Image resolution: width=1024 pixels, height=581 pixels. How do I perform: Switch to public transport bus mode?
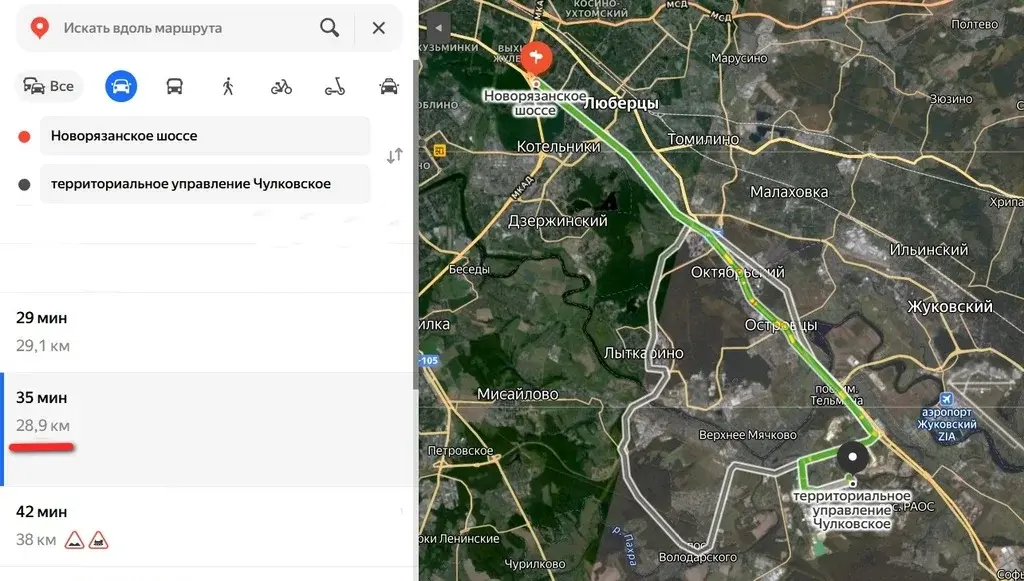pyautogui.click(x=174, y=86)
